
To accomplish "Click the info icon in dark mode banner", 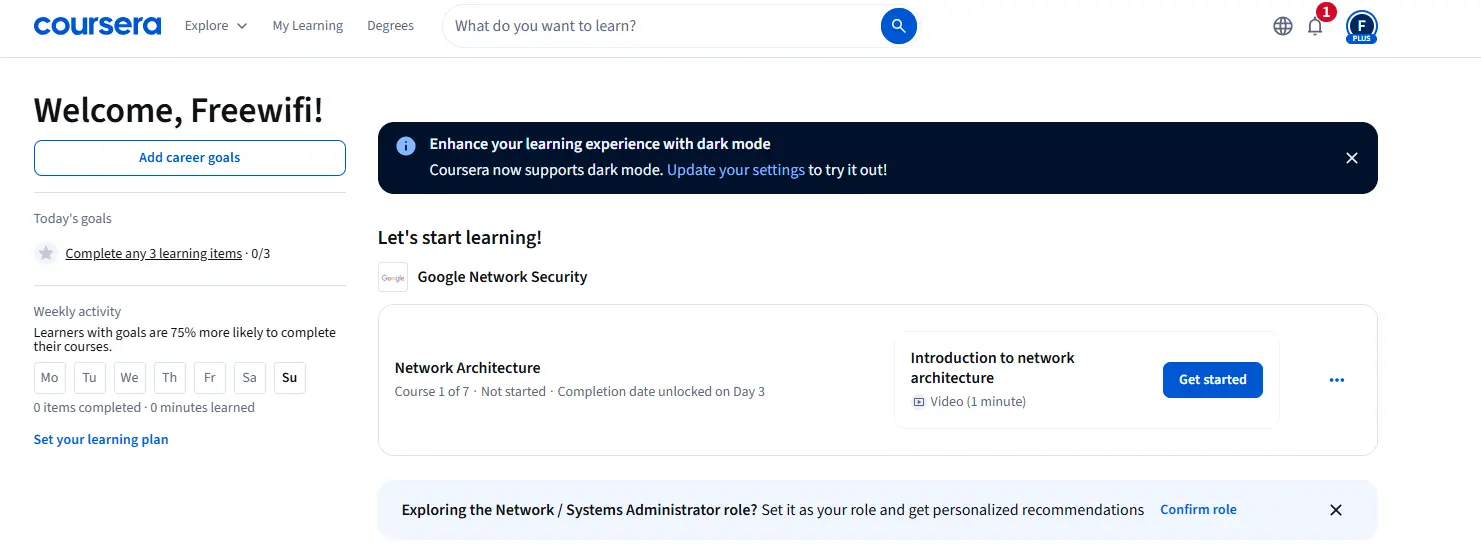I will (x=406, y=146).
